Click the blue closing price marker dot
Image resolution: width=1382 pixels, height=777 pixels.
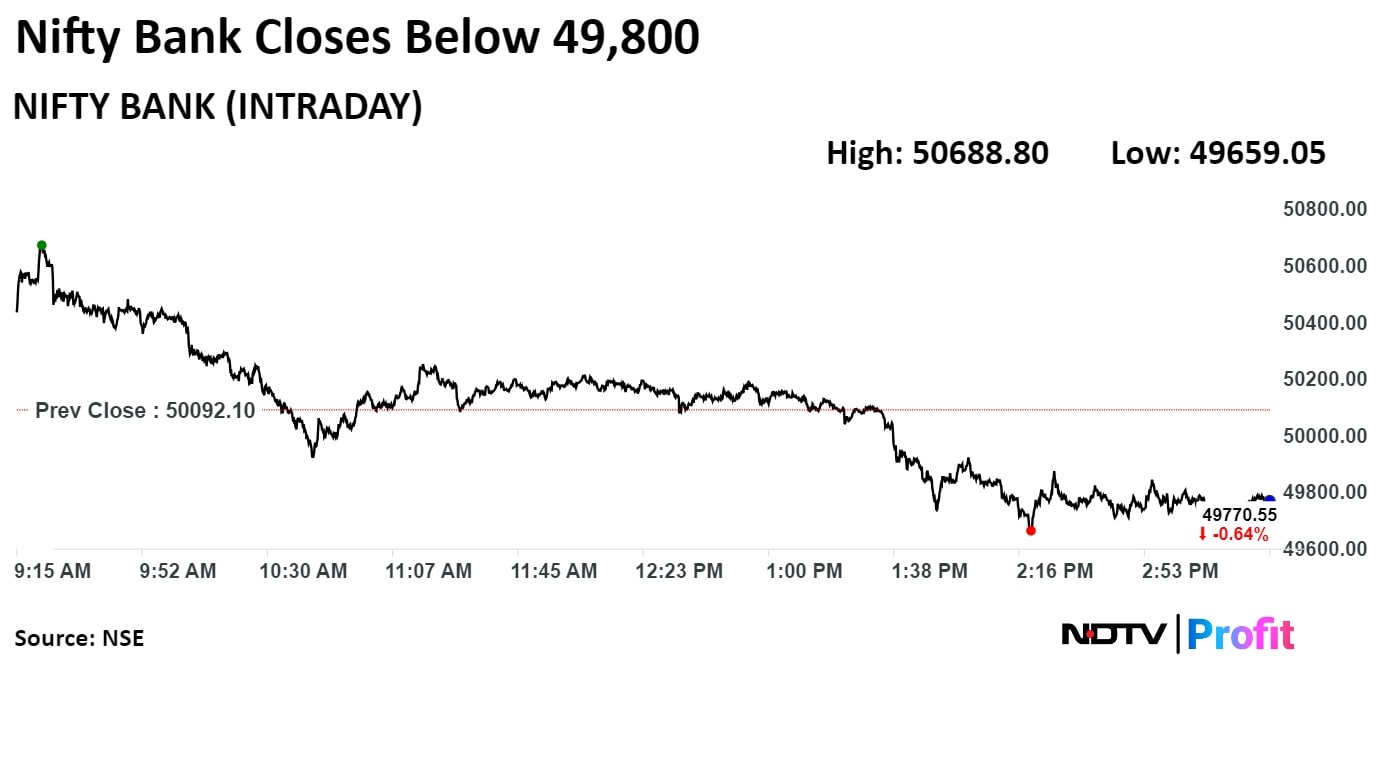click(x=1269, y=499)
